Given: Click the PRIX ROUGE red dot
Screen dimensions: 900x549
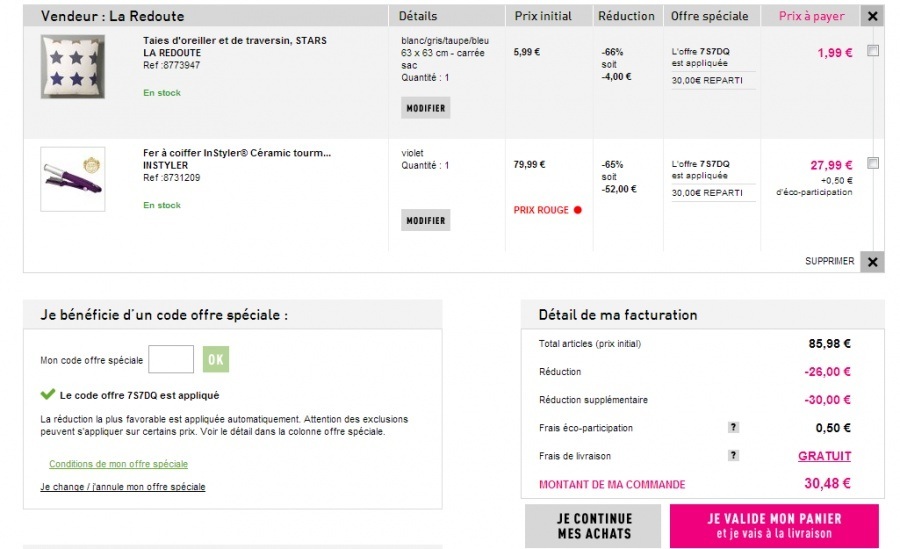Looking at the screenshot, I should [577, 210].
